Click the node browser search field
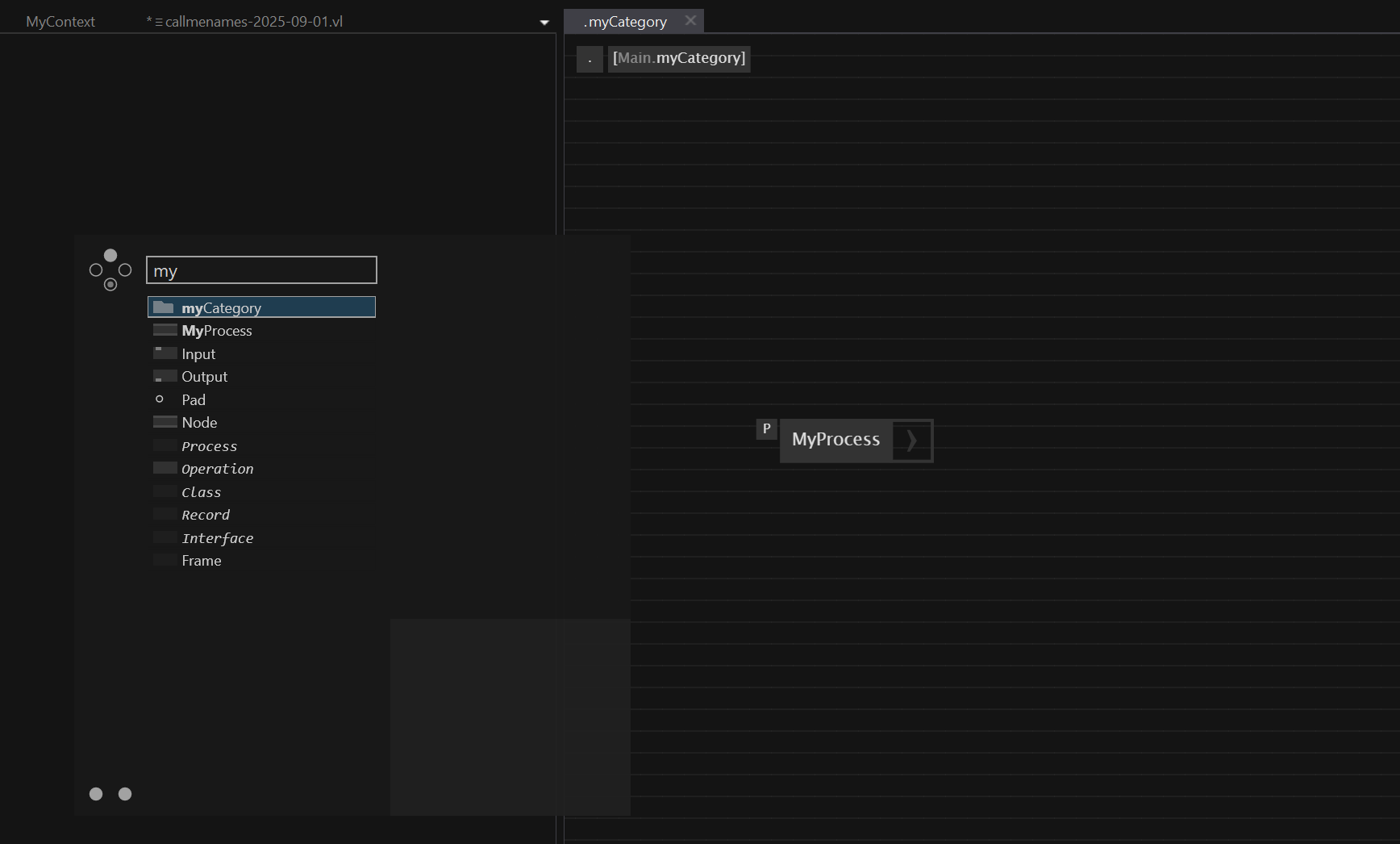Screen dimensions: 1400x844 click(261, 270)
